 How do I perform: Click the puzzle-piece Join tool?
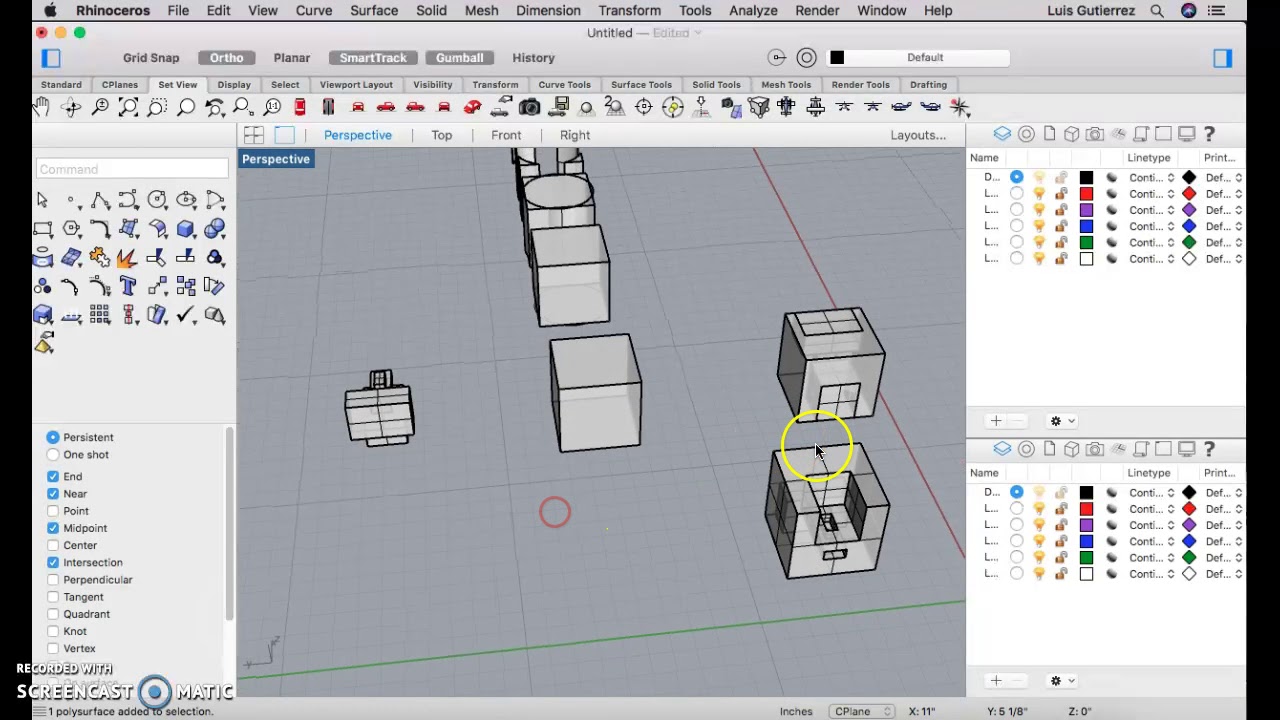[x=100, y=258]
